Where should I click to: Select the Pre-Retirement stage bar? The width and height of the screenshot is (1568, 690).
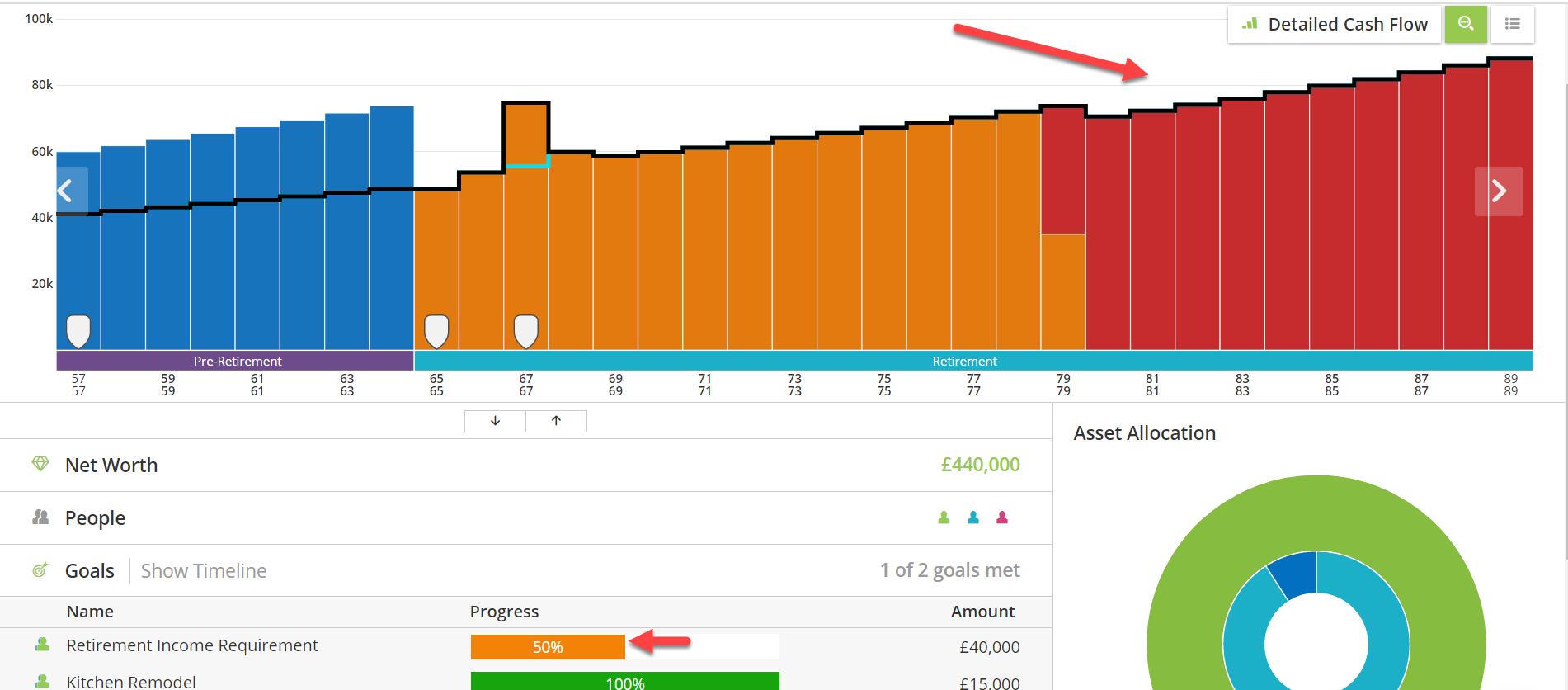(x=235, y=361)
